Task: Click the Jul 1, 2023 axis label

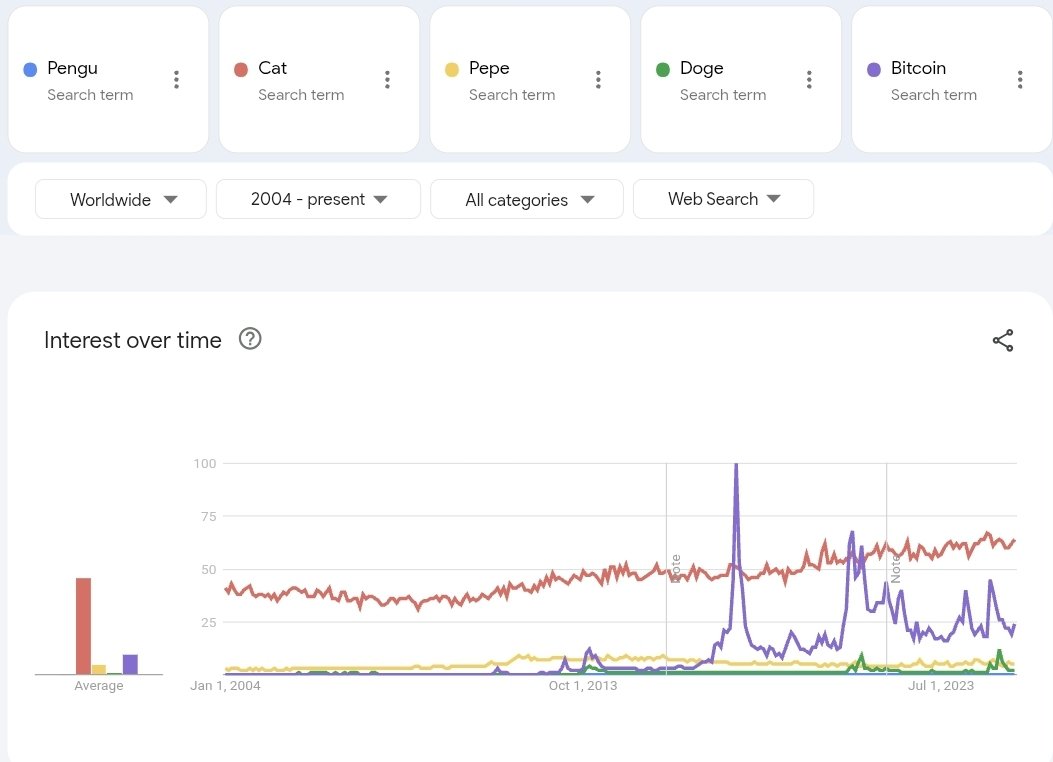Action: 940,685
